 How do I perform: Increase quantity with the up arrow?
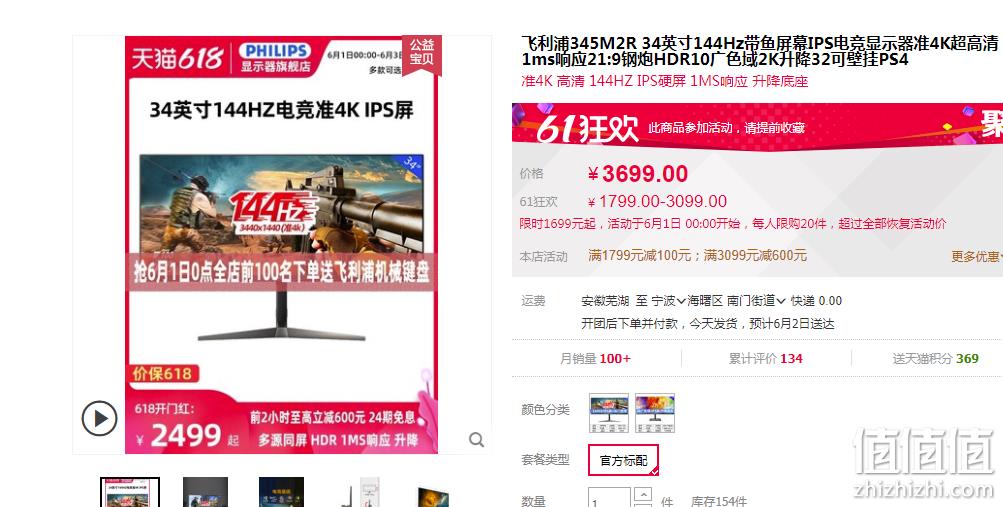[x=643, y=495]
